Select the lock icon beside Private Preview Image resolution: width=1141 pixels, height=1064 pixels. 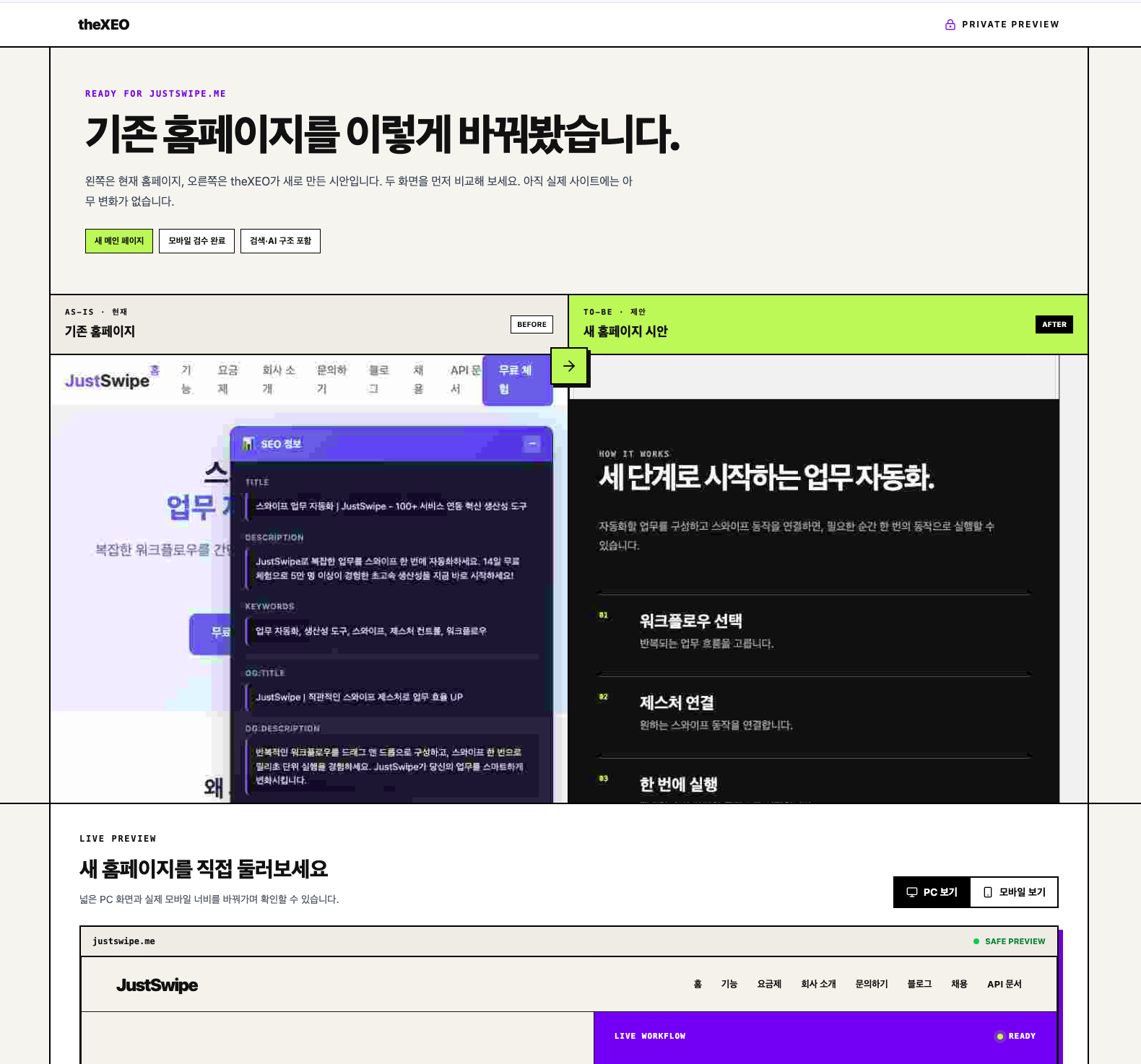pos(950,25)
